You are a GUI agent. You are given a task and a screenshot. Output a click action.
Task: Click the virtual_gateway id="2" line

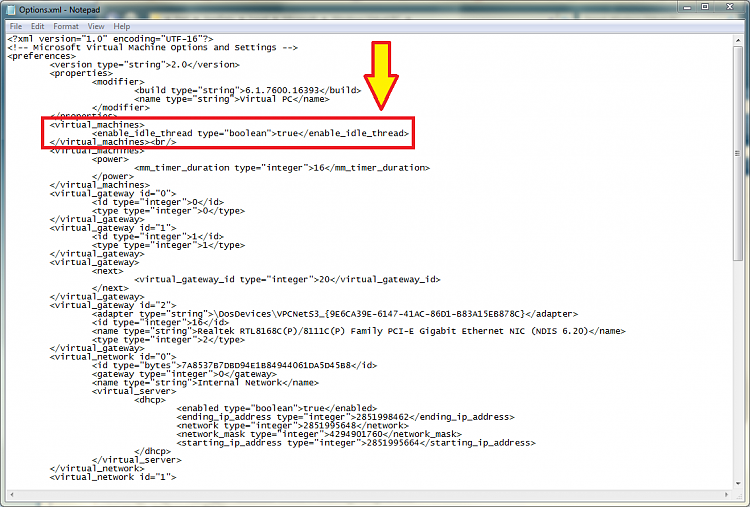coord(113,305)
